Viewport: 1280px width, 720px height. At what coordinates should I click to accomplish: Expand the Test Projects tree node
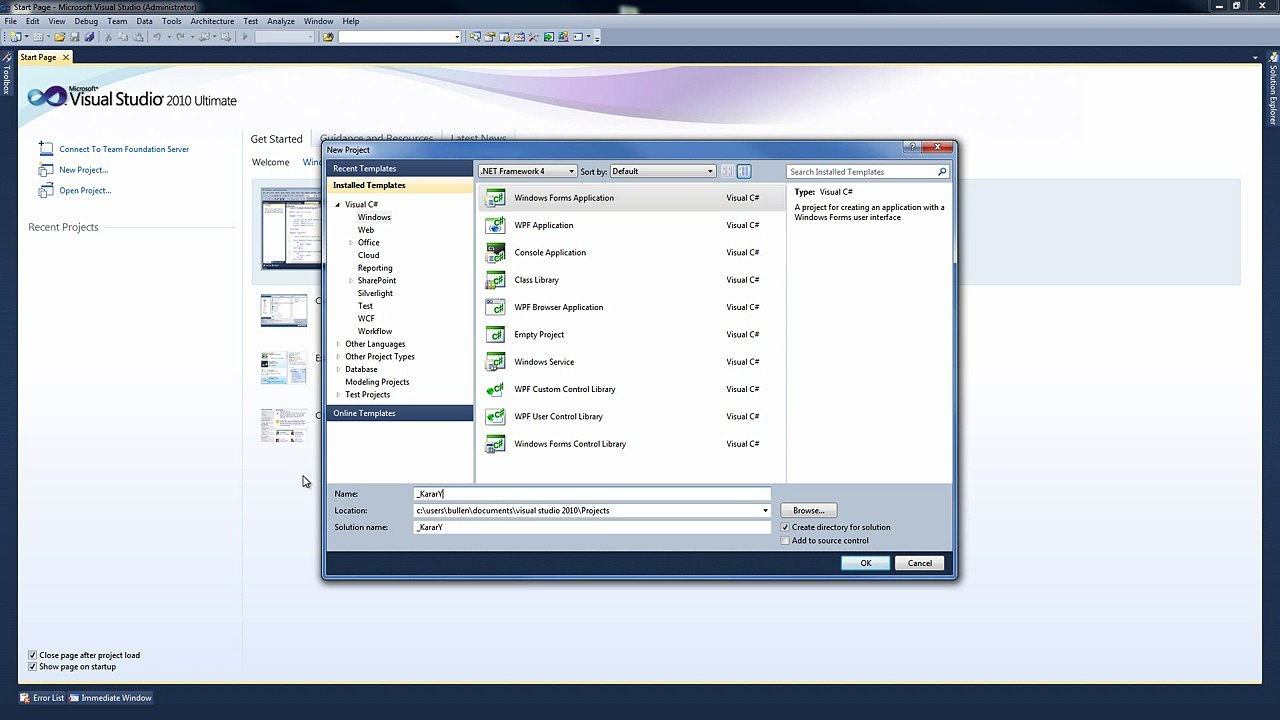tap(338, 395)
